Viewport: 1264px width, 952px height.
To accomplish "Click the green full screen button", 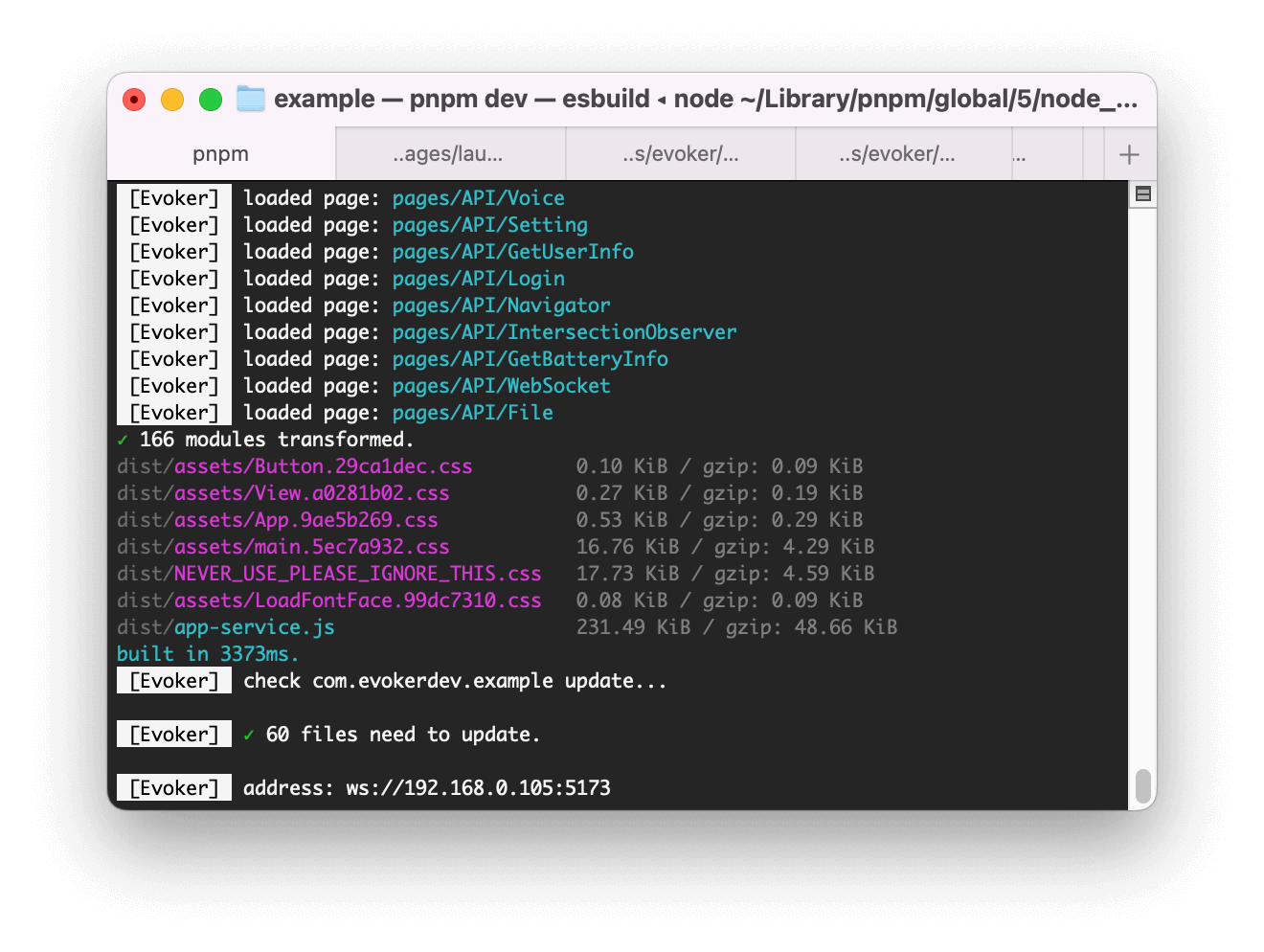I will point(211,100).
